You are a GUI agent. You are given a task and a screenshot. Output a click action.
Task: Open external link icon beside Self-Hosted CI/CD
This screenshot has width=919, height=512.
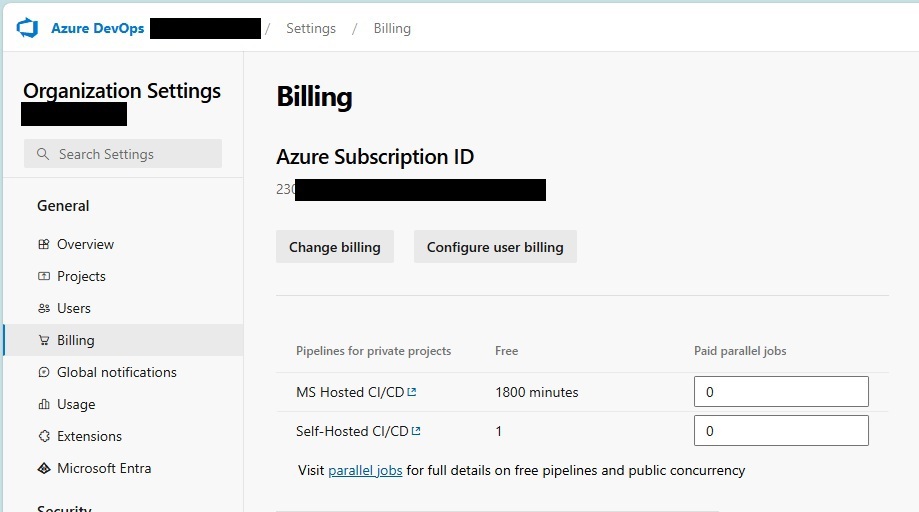pos(416,431)
